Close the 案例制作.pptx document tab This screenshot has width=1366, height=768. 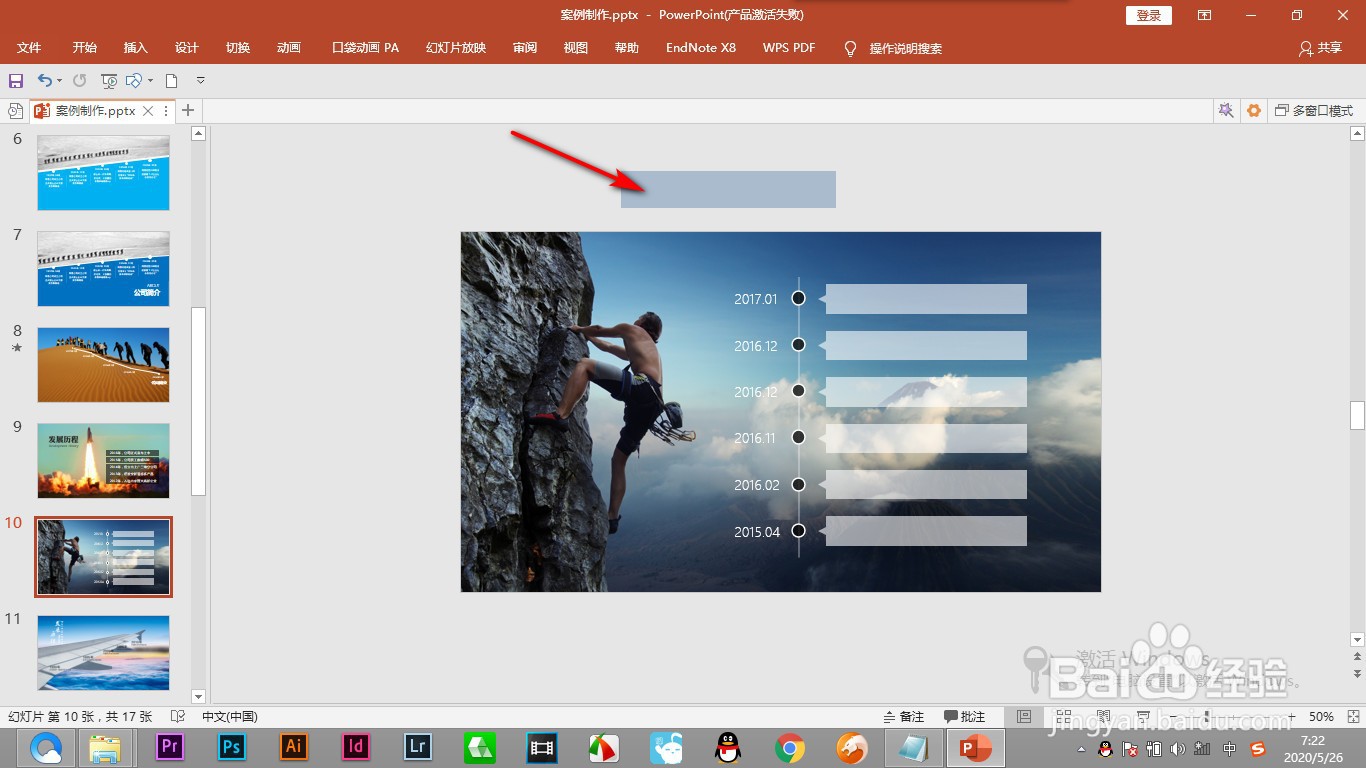coord(148,111)
